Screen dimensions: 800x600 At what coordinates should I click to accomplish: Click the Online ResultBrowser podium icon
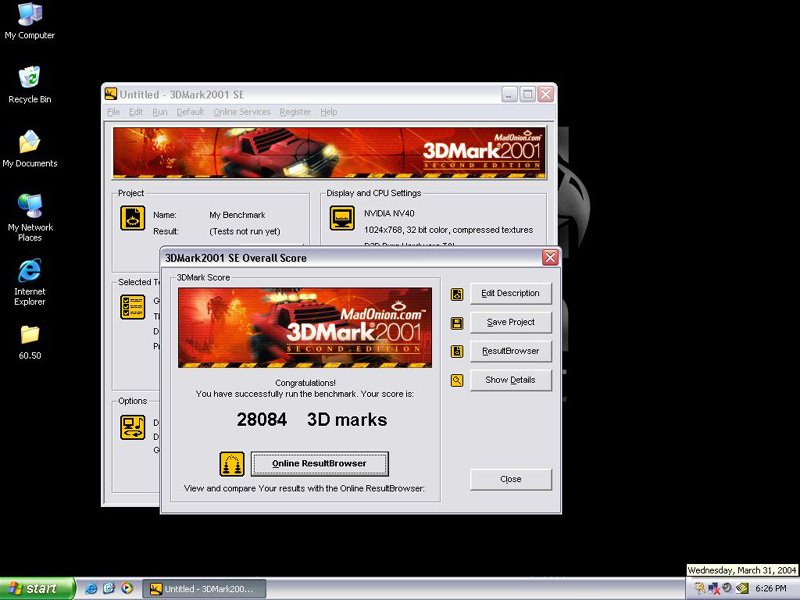point(232,464)
